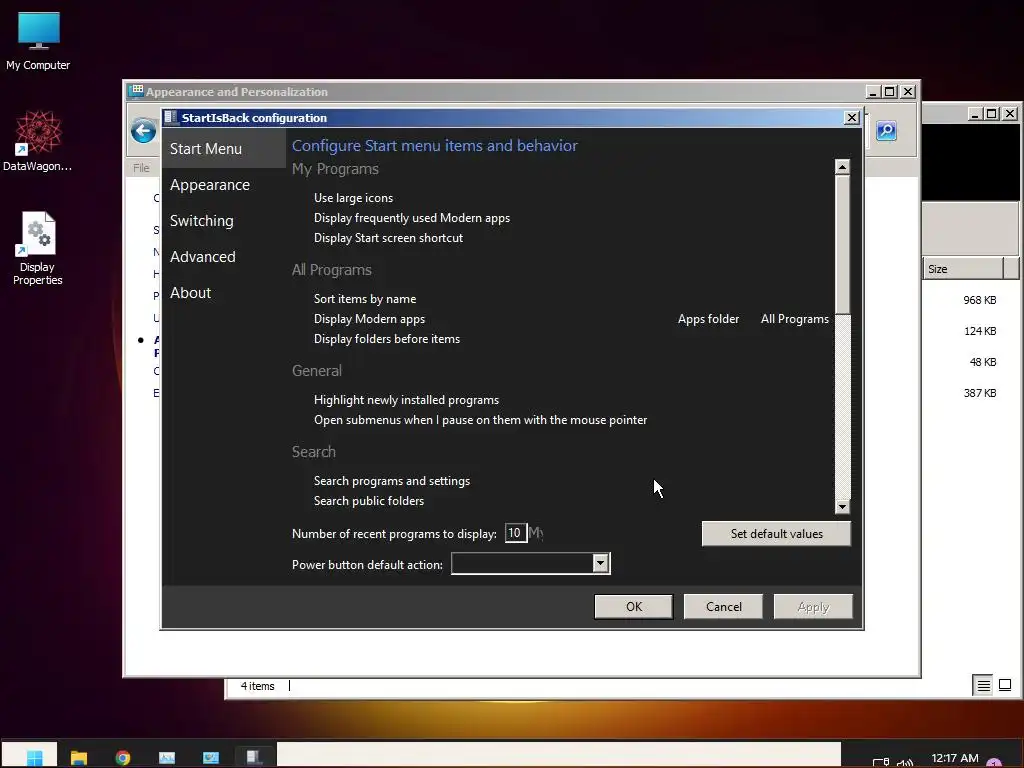The height and width of the screenshot is (768, 1024).
Task: Select the All Programs radio option
Action: (x=794, y=319)
